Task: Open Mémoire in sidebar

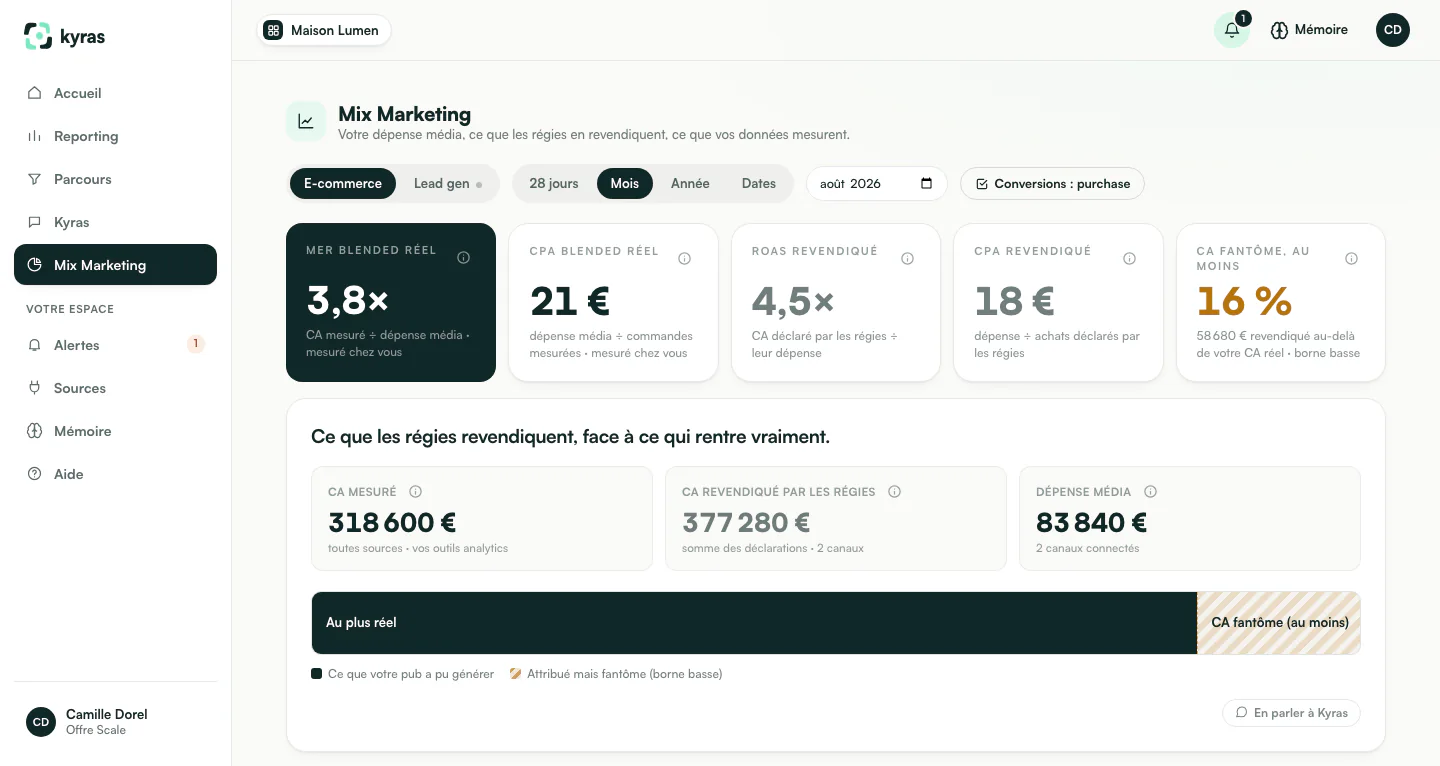Action: pyautogui.click(x=115, y=431)
